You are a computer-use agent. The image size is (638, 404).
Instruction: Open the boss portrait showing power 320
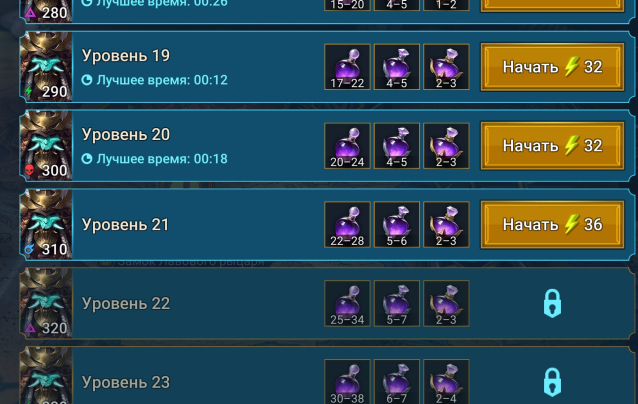pyautogui.click(x=46, y=304)
